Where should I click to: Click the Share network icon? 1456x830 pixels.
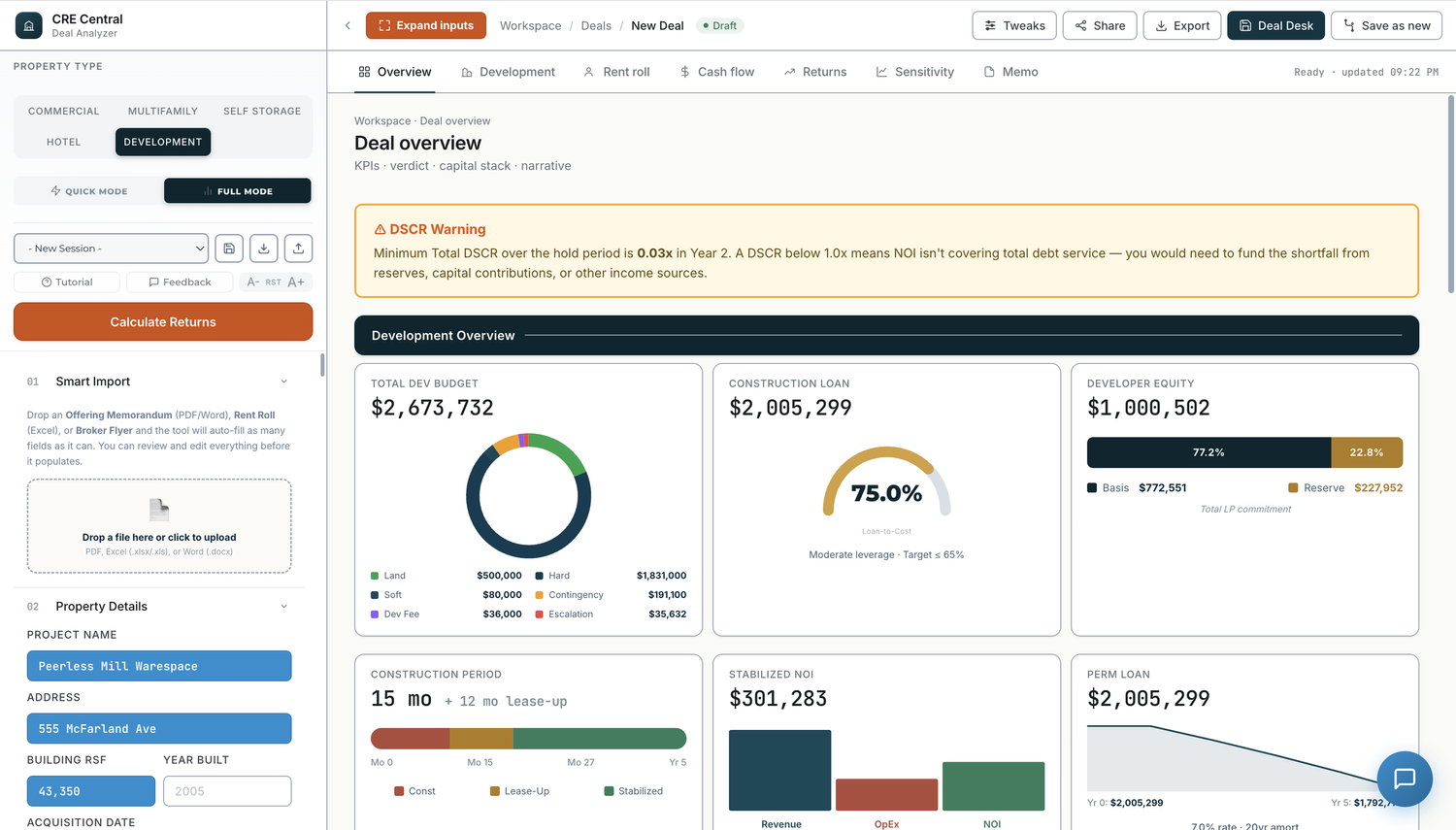point(1080,25)
